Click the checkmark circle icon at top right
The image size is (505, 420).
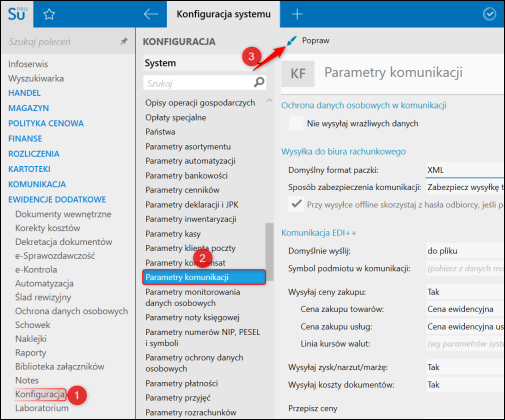pyautogui.click(x=489, y=14)
